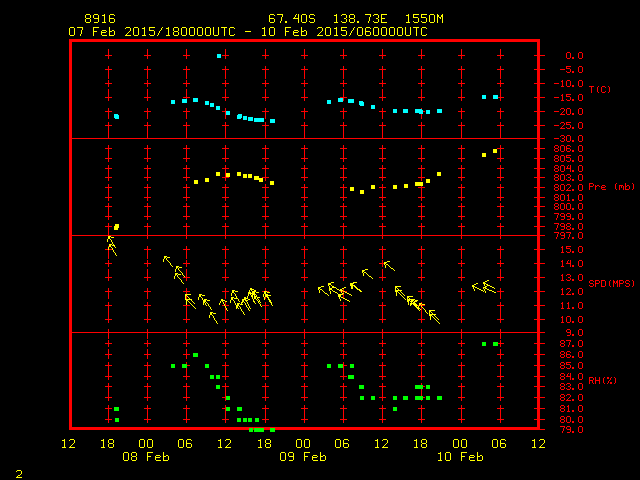This screenshot has width=640, height=480.
Task: Select the 08 Feb date label
Action: [147, 456]
